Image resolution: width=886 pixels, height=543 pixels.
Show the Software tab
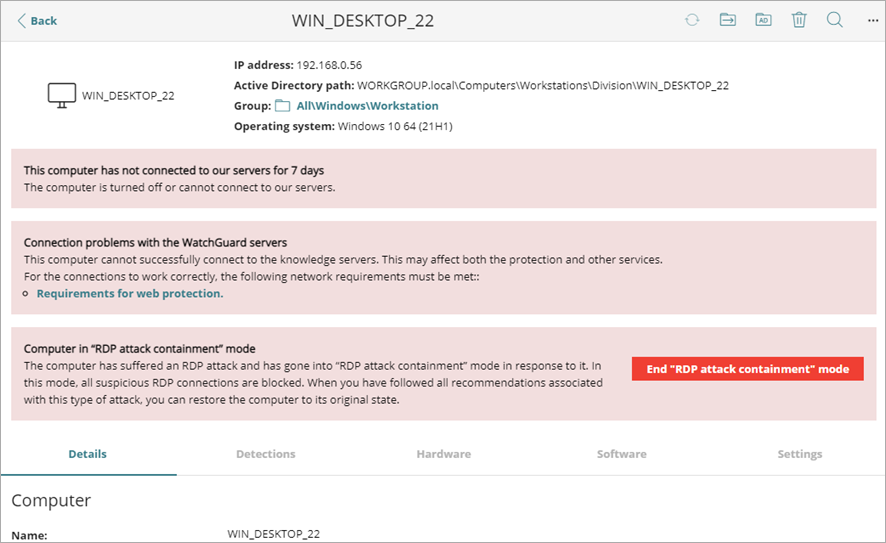coord(621,454)
